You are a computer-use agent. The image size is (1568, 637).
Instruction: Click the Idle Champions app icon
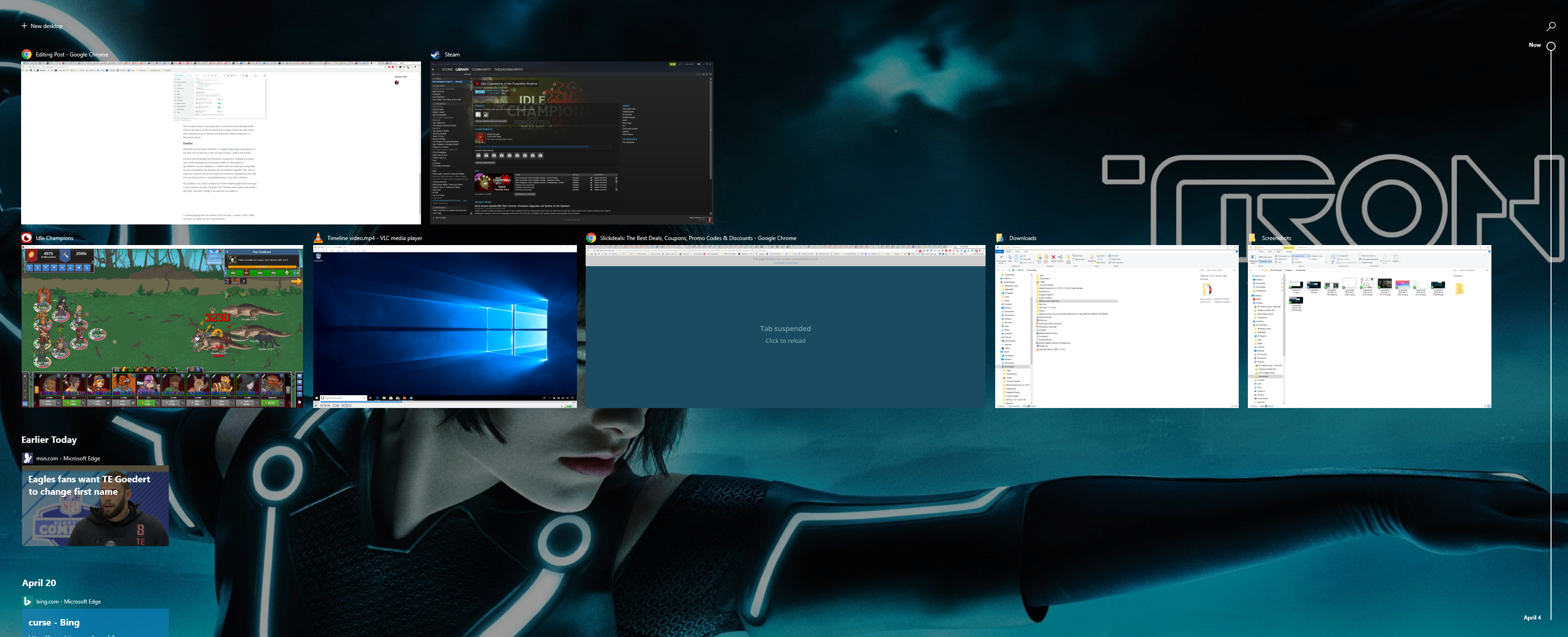pos(27,238)
